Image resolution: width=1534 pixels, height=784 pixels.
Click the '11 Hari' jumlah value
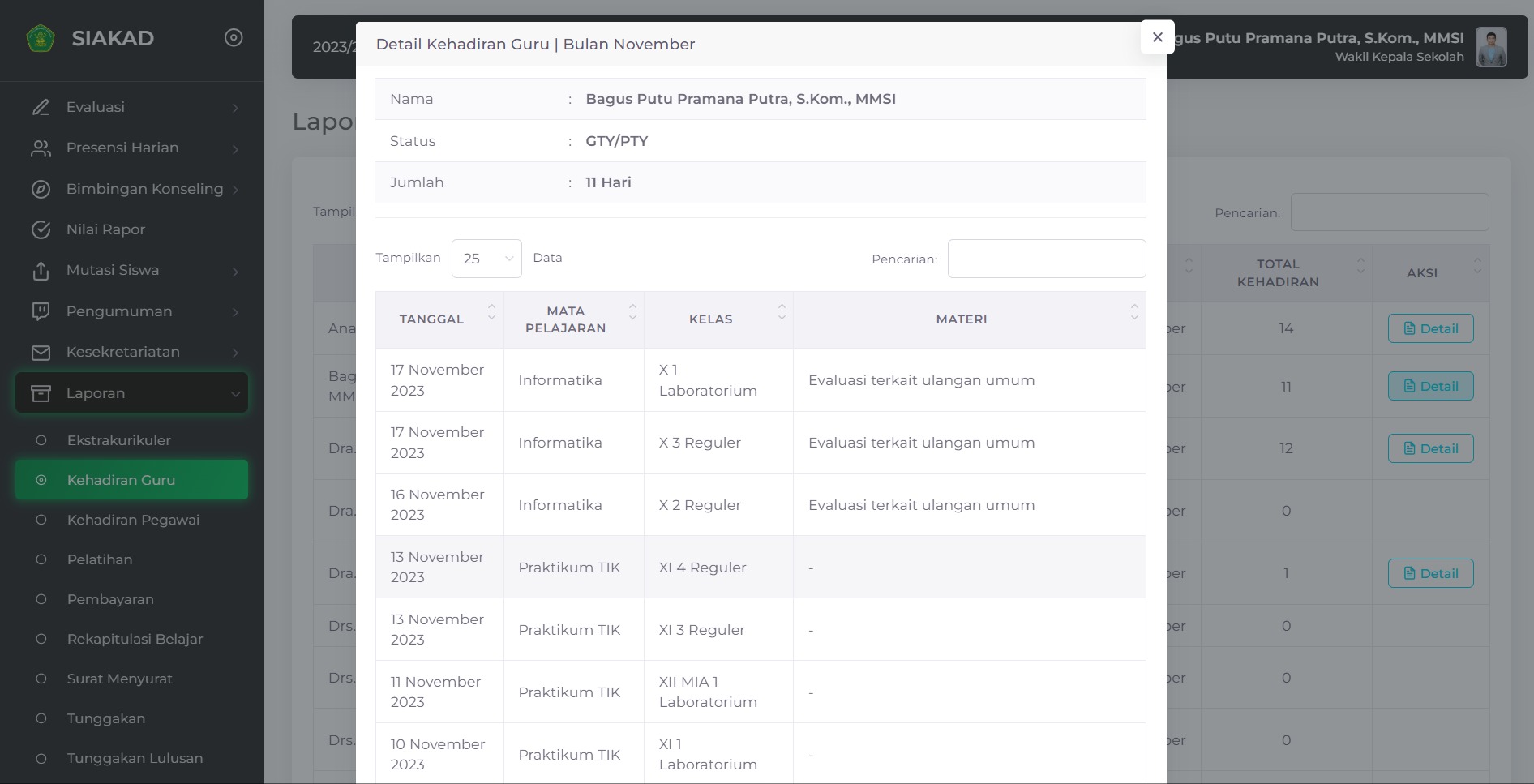click(x=608, y=182)
